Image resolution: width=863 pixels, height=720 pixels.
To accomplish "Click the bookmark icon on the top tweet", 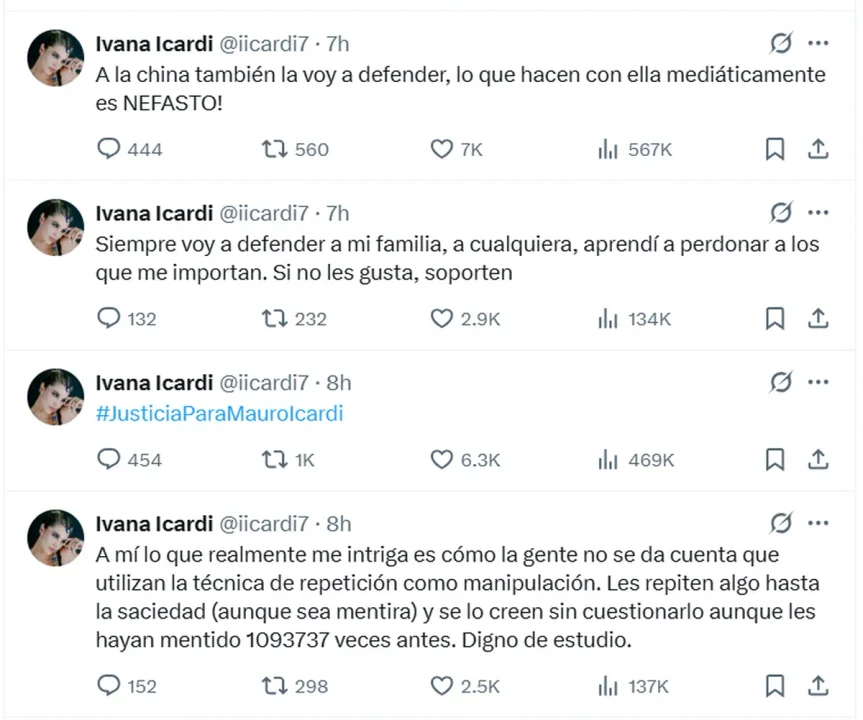I will click(776, 148).
